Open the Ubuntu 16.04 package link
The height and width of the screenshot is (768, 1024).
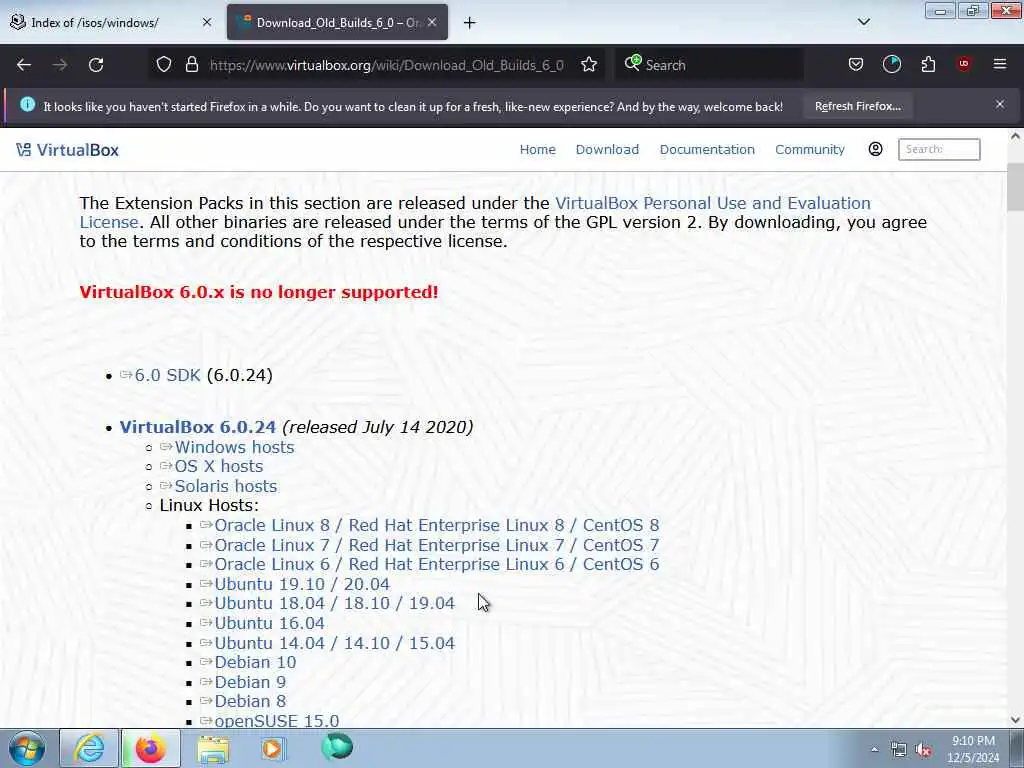[269, 624]
